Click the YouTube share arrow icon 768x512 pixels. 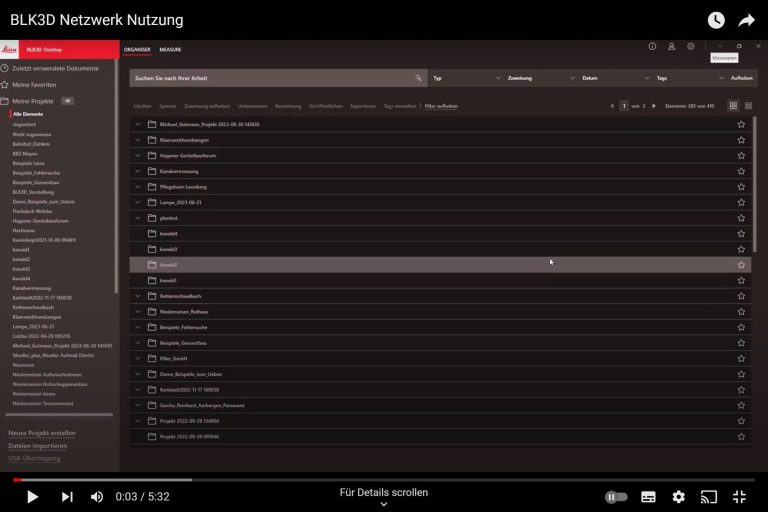pyautogui.click(x=746, y=20)
